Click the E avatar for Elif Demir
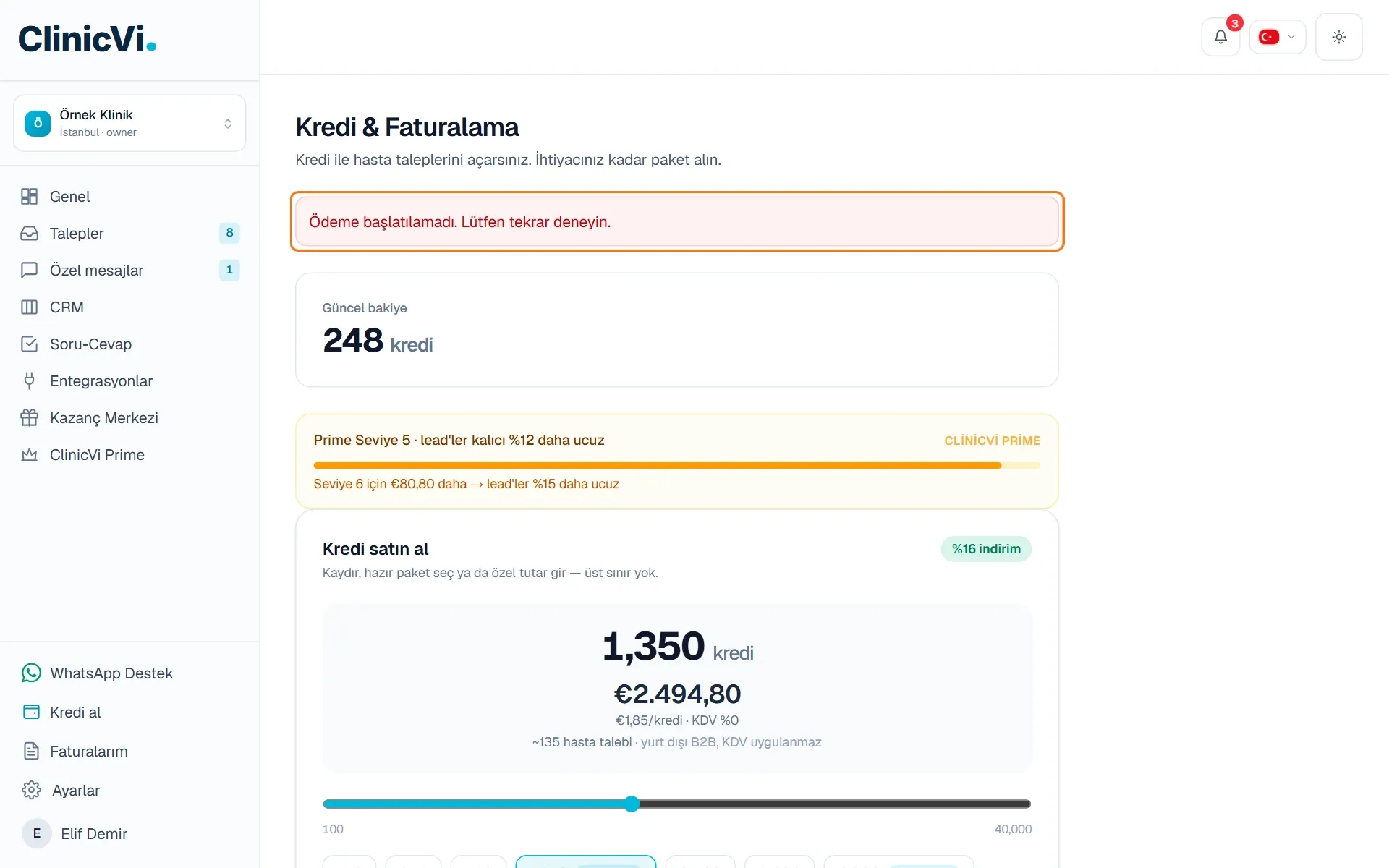This screenshot has width=1389, height=868. pyautogui.click(x=37, y=834)
